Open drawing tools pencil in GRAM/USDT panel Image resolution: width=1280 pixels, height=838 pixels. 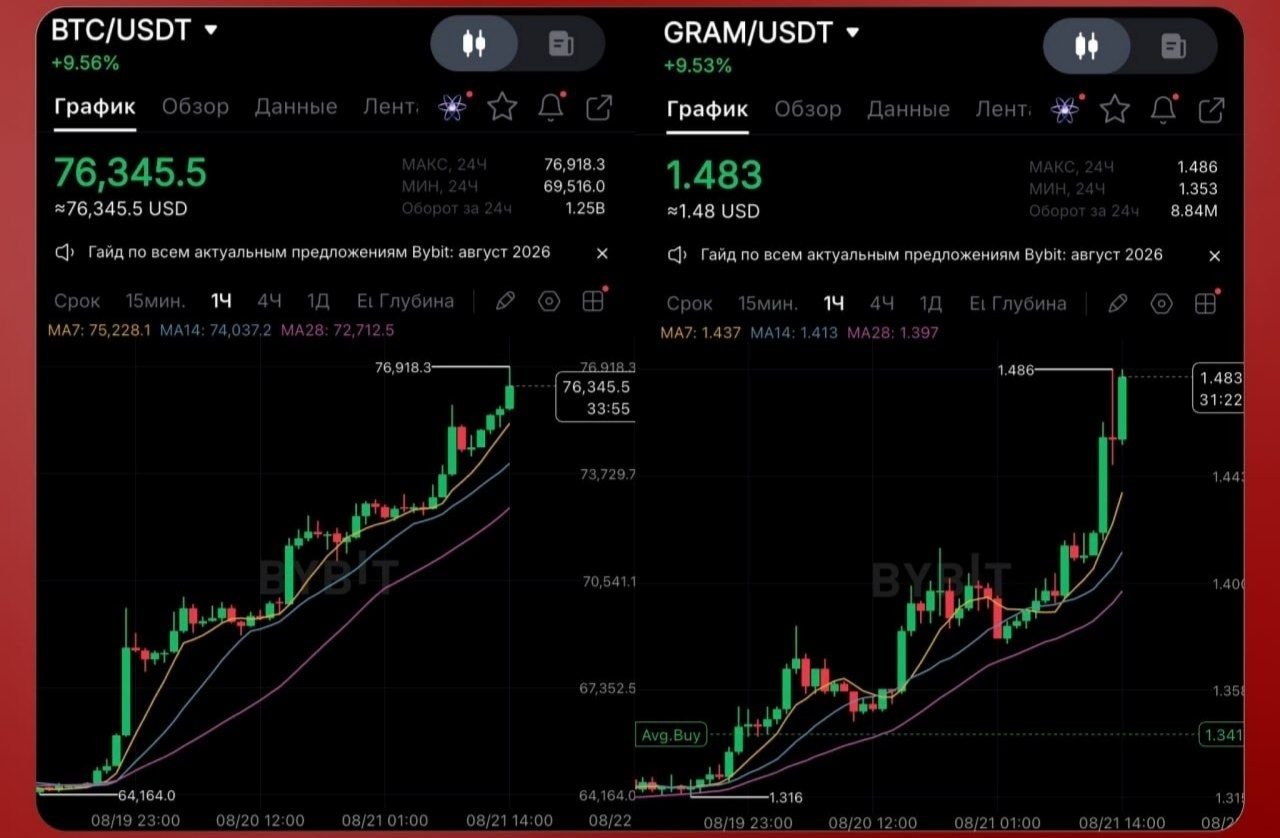[x=1117, y=303]
